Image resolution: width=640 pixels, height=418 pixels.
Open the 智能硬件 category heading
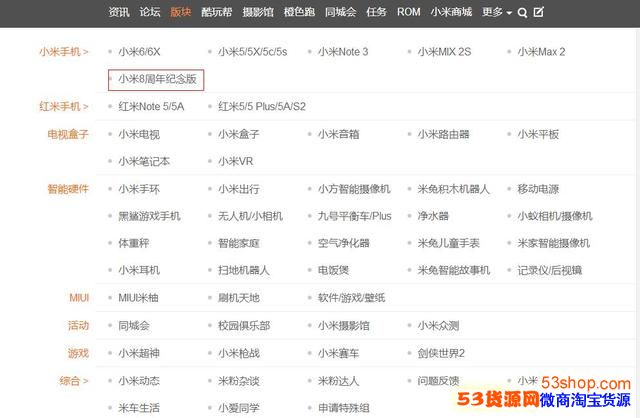(x=68, y=189)
